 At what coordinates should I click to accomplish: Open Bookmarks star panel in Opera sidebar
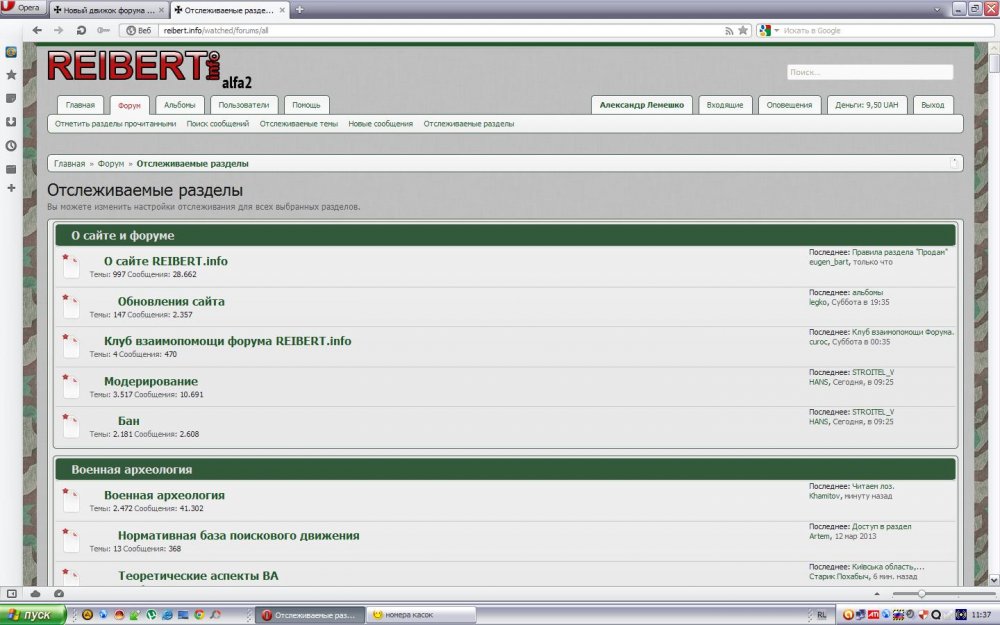[x=11, y=75]
